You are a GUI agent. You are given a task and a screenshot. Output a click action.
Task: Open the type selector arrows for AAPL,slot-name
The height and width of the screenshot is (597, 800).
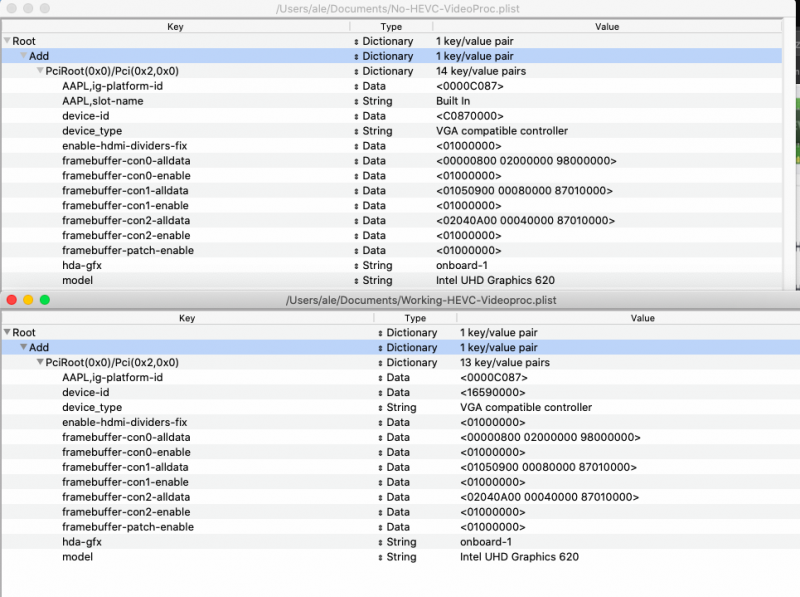(x=357, y=101)
